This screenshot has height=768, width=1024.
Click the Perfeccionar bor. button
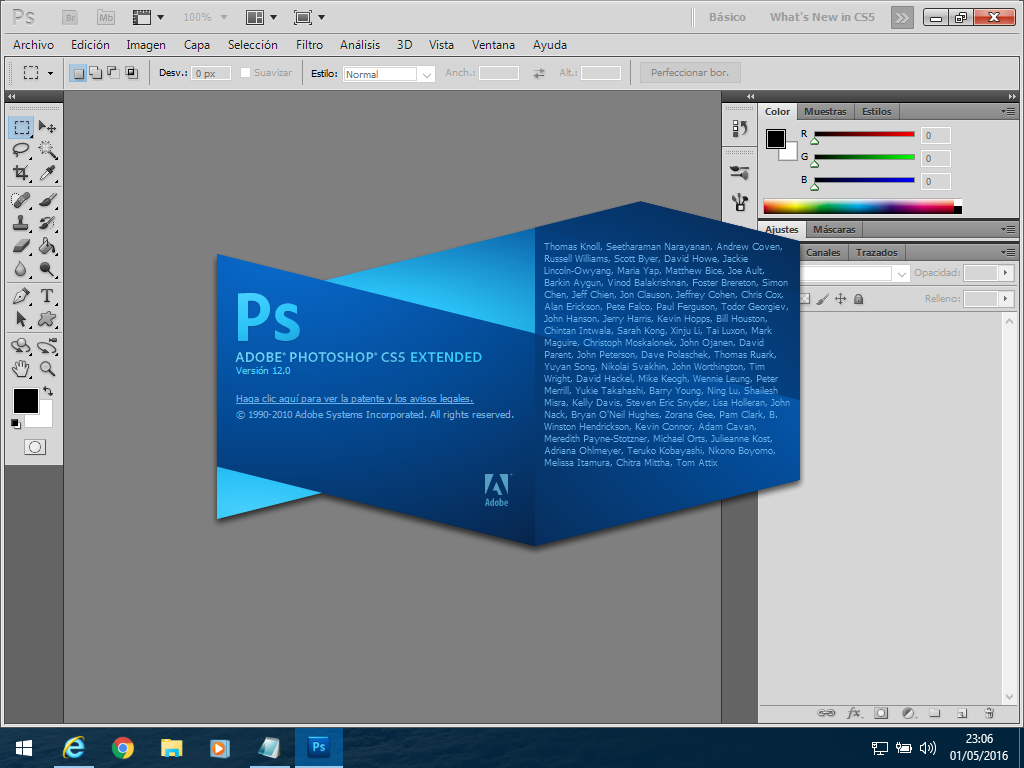point(690,72)
